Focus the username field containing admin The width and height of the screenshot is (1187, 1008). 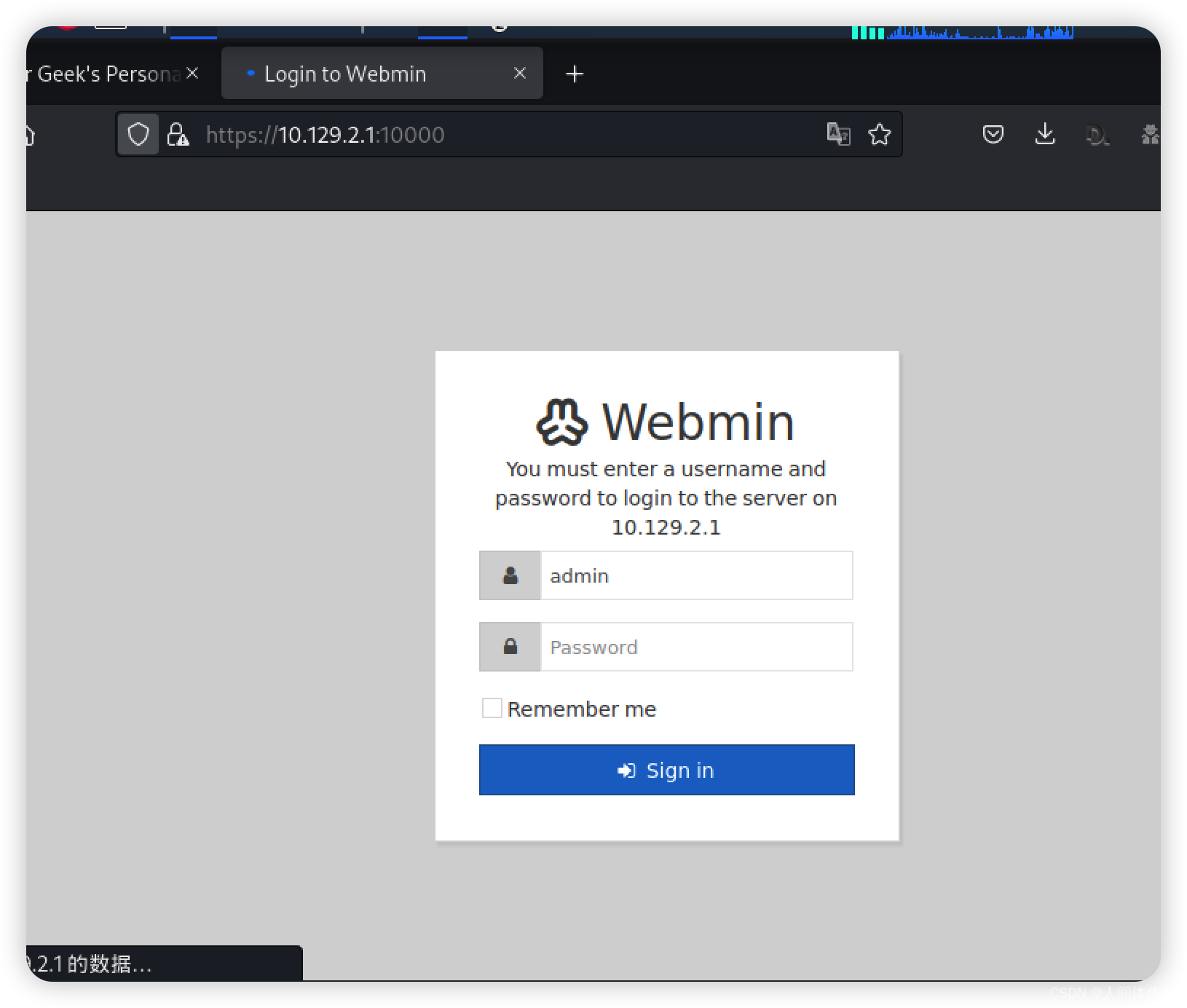click(x=696, y=575)
